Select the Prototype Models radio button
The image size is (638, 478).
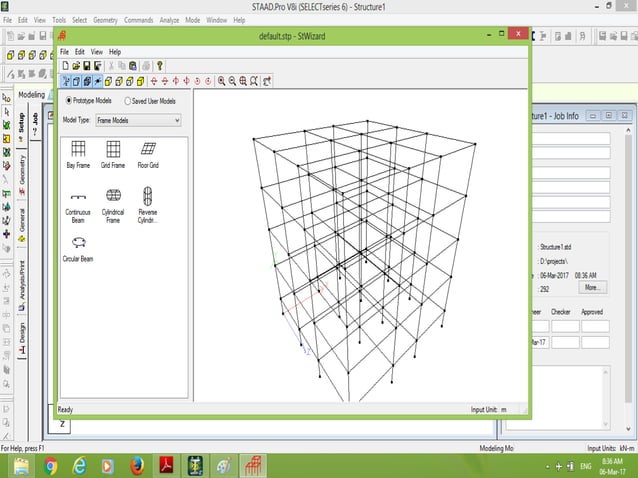tap(69, 101)
